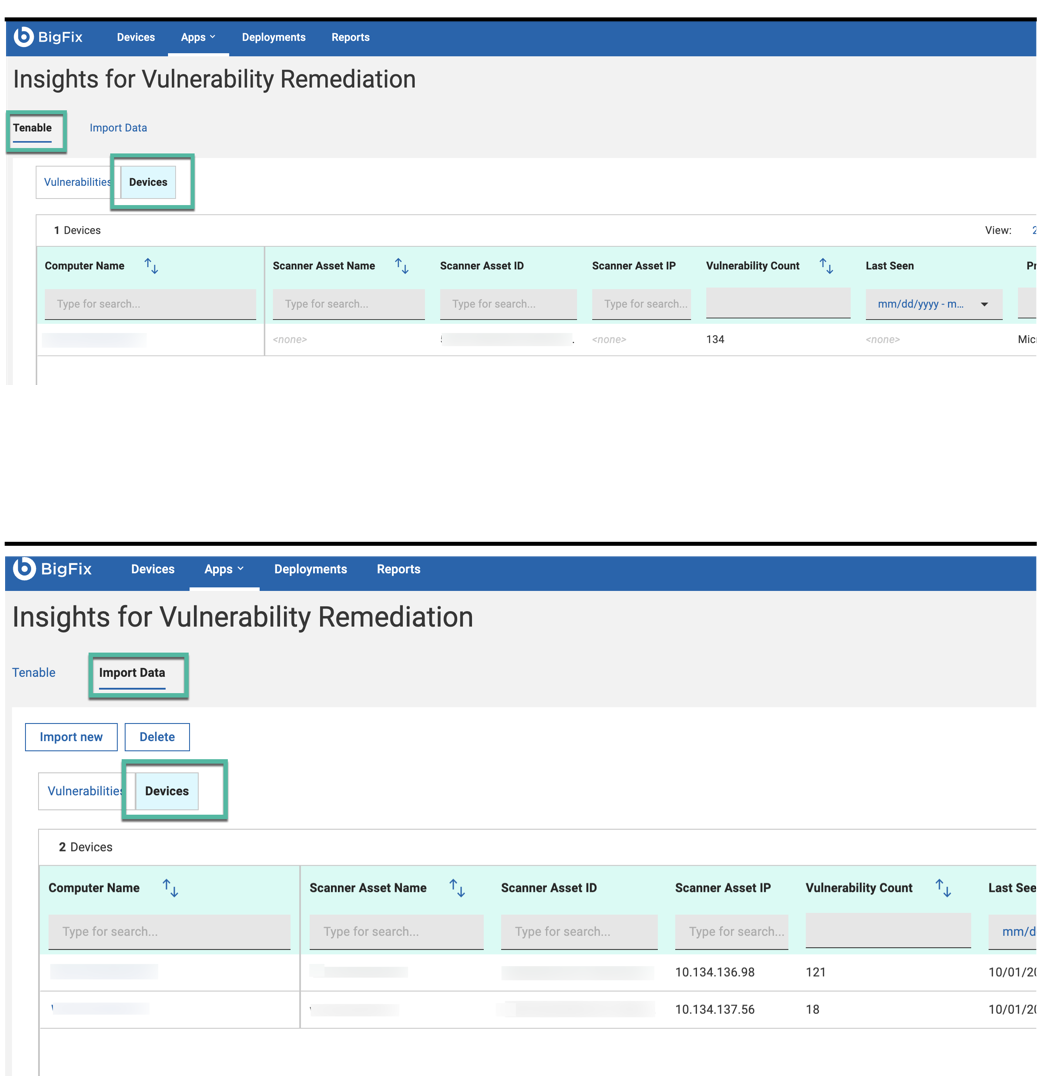Focus Vulnerability Count filter field in top table
This screenshot has height=1076, width=1052.
coord(778,303)
